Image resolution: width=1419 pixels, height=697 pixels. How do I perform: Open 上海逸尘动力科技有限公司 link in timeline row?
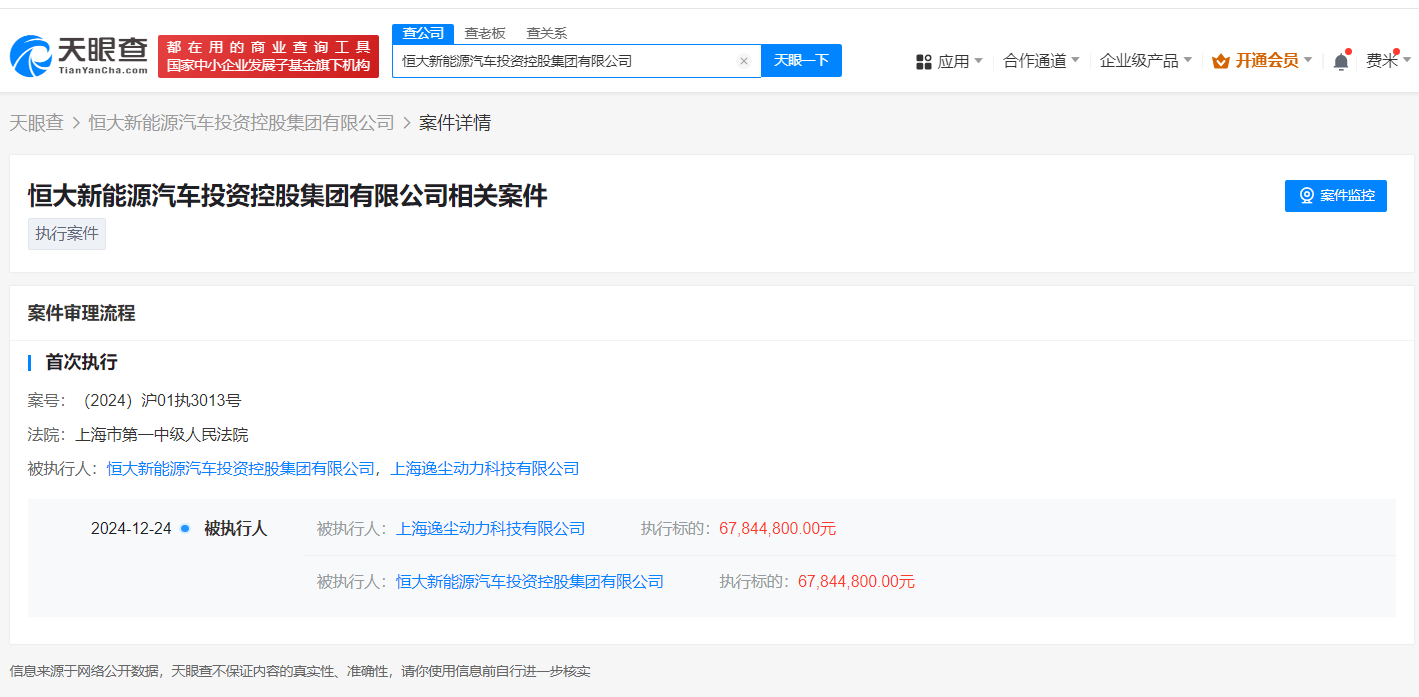(x=491, y=528)
